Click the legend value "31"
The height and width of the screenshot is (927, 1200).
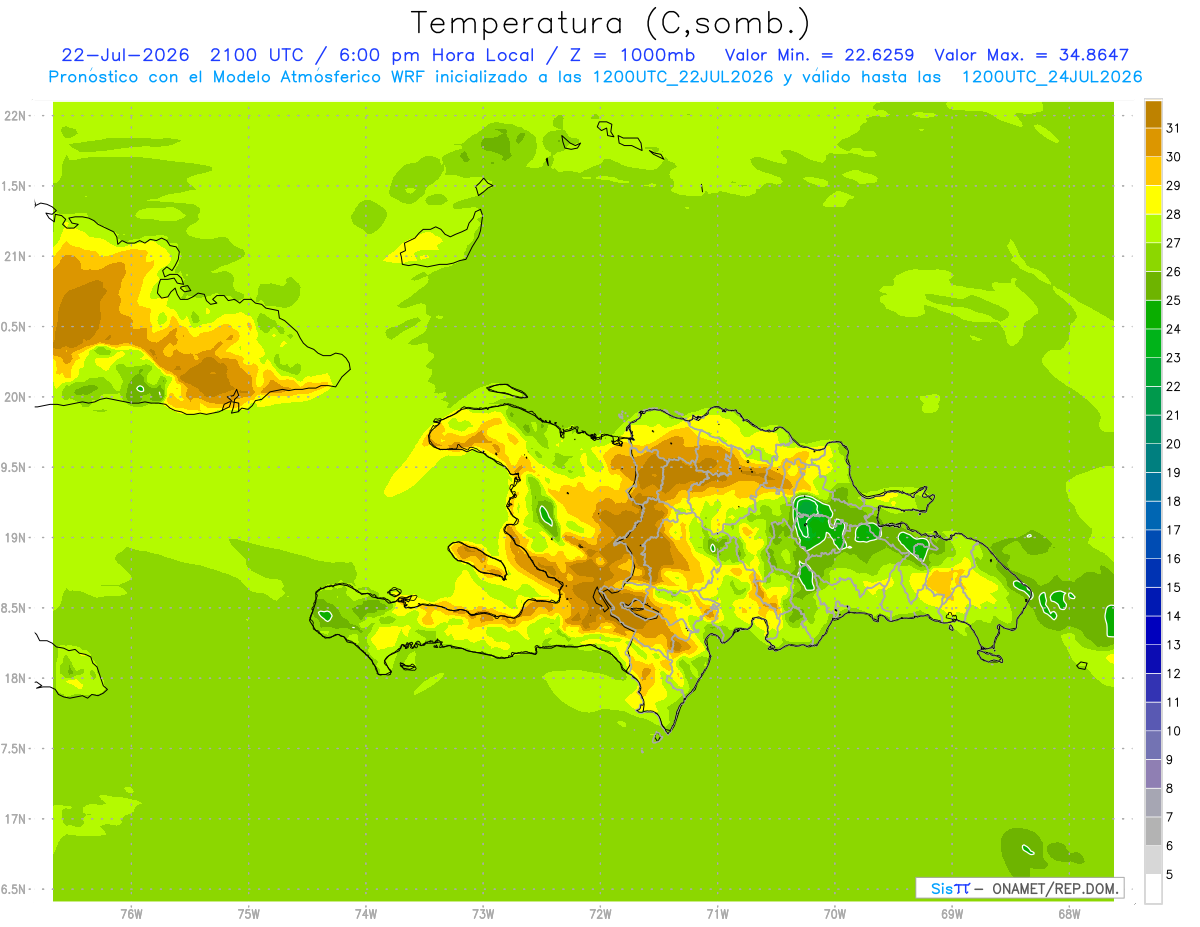pyautogui.click(x=1173, y=128)
